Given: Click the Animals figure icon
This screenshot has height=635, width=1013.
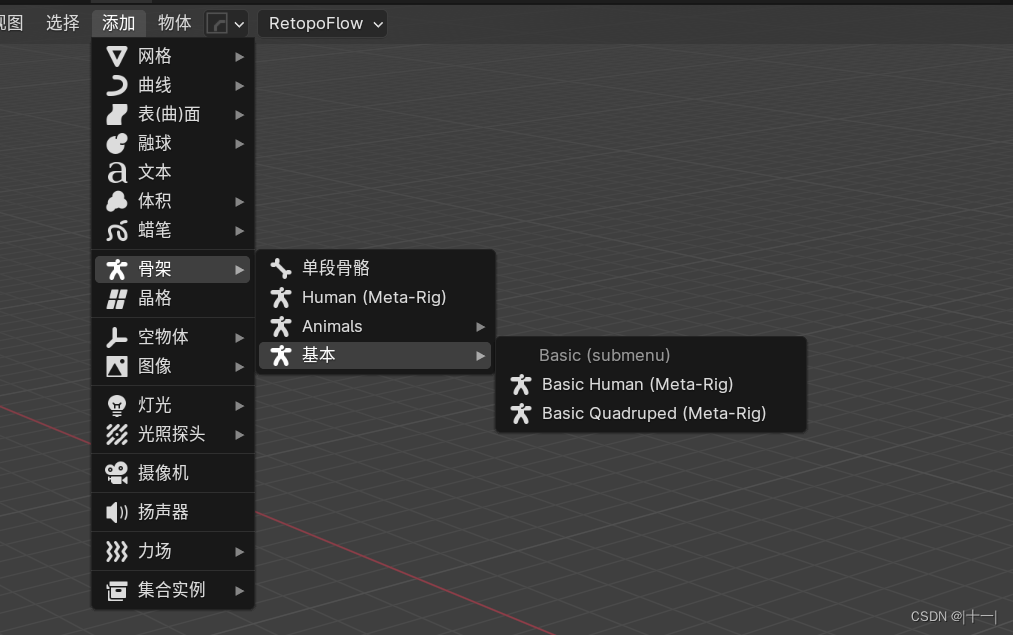Looking at the screenshot, I should 281,326.
